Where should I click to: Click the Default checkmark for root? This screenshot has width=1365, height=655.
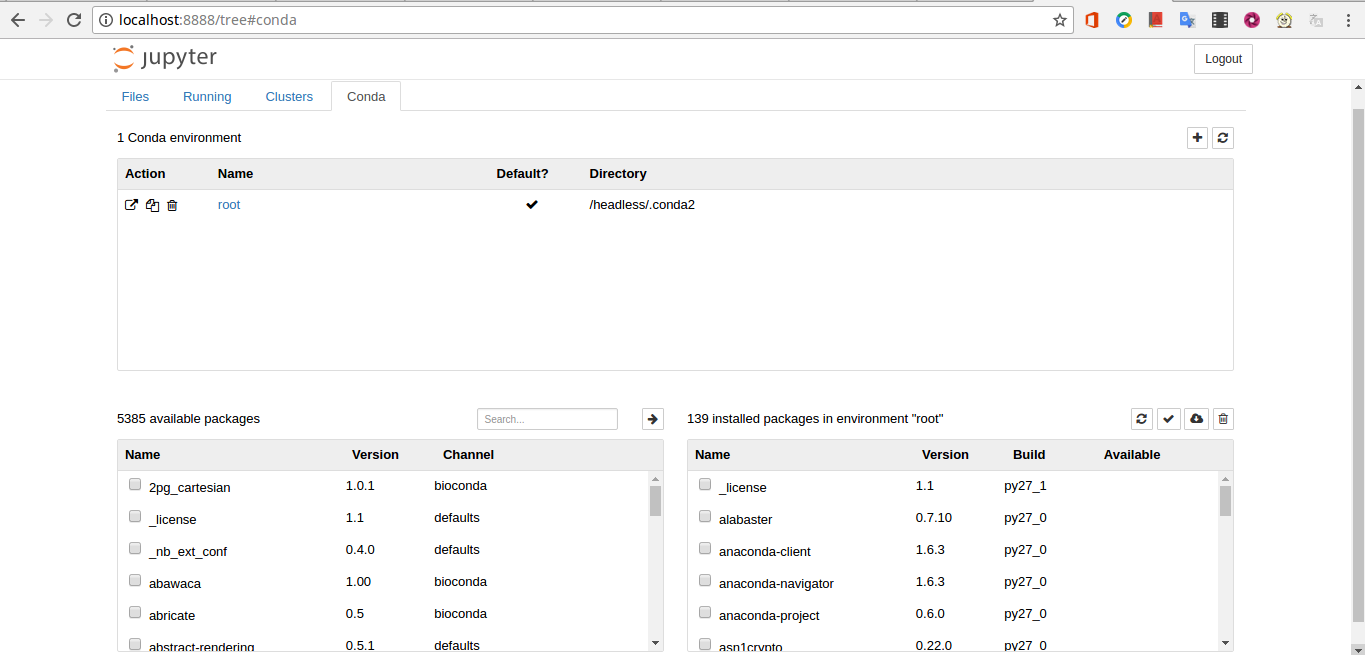[x=532, y=205]
